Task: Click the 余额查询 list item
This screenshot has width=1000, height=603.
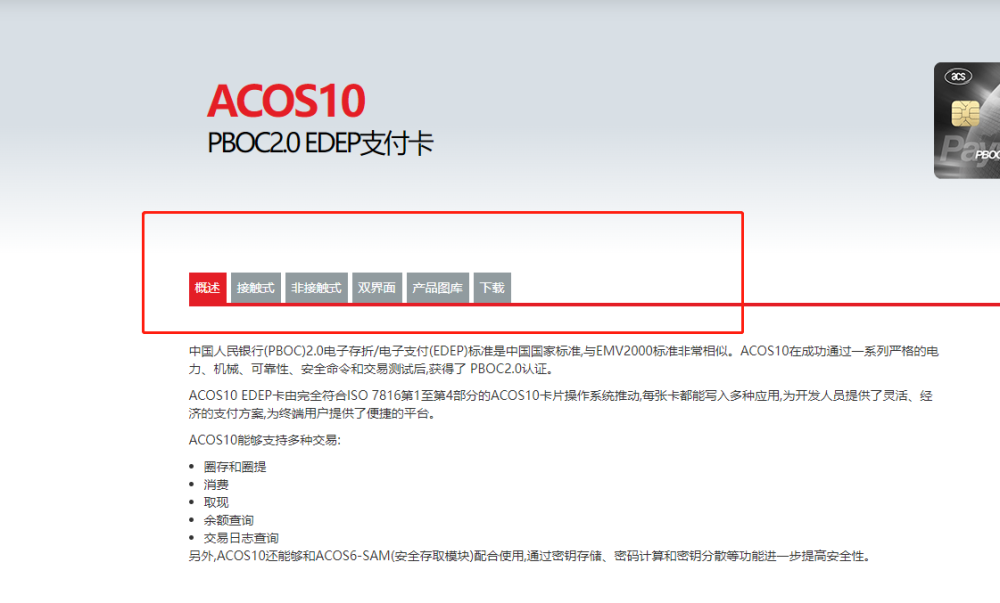Action: [228, 520]
